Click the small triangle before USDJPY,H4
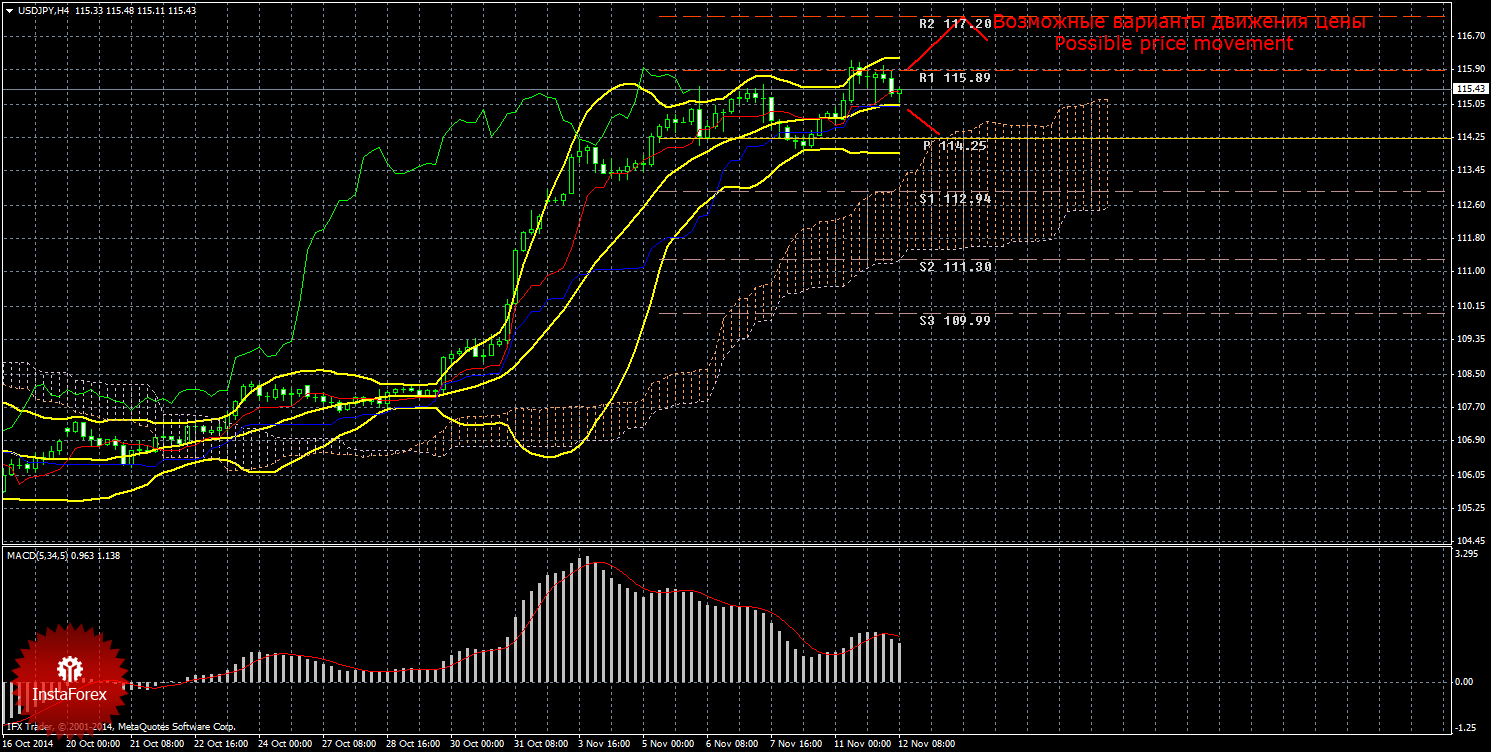The image size is (1491, 752). [x=10, y=10]
